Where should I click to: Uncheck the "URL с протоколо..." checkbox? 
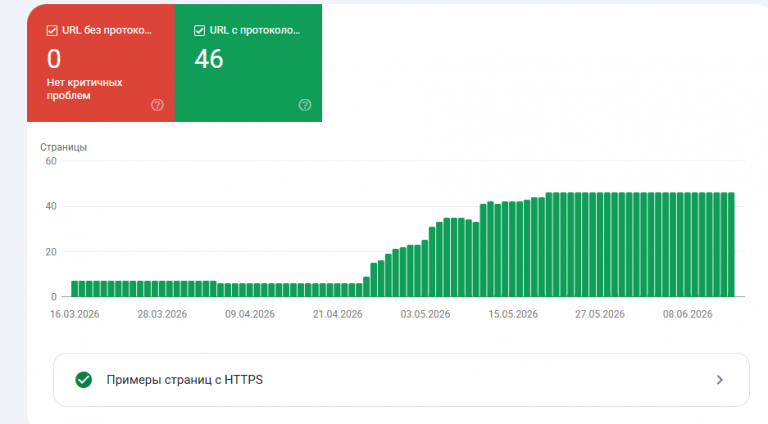click(199, 31)
